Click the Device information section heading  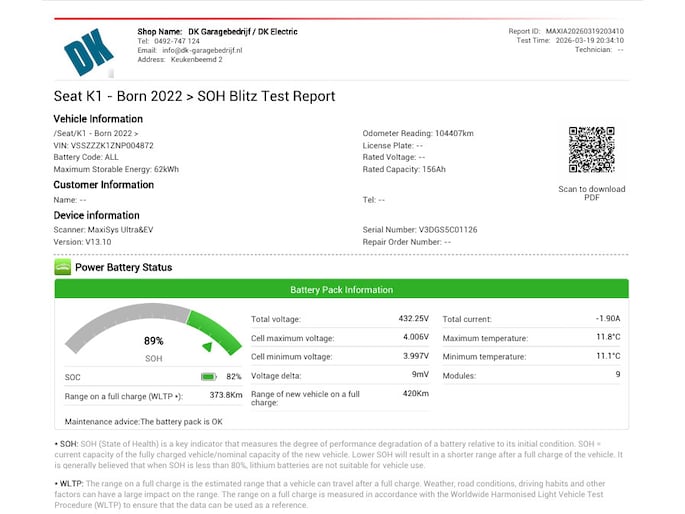click(96, 215)
